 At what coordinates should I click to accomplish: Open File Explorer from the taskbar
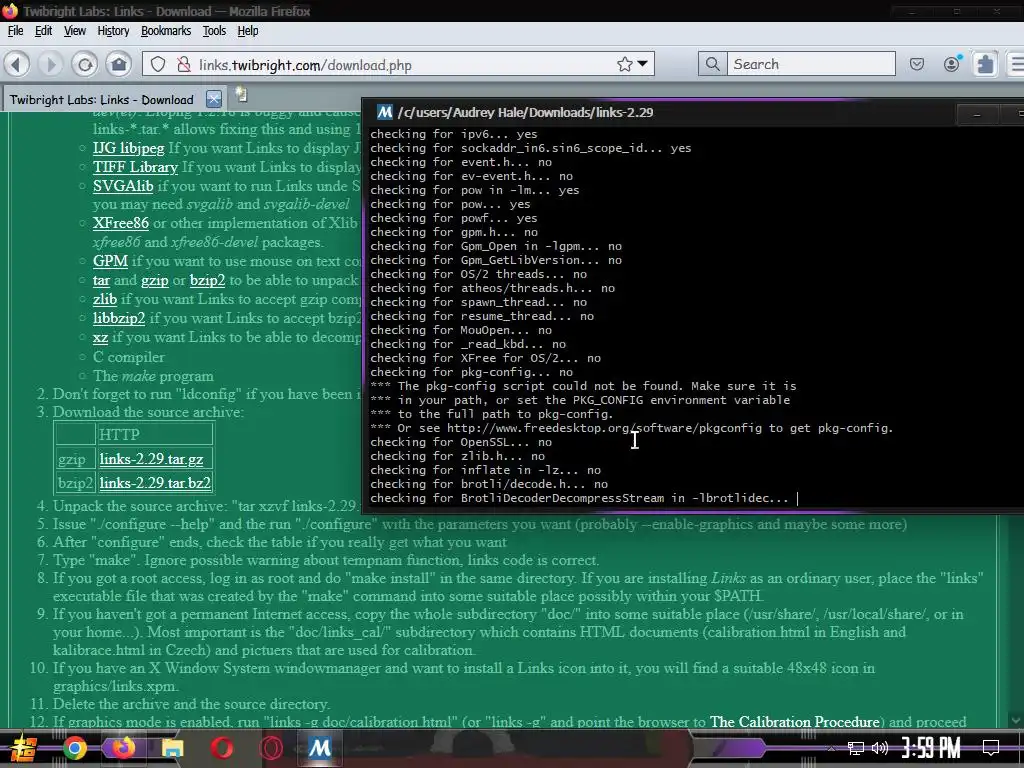point(172,748)
